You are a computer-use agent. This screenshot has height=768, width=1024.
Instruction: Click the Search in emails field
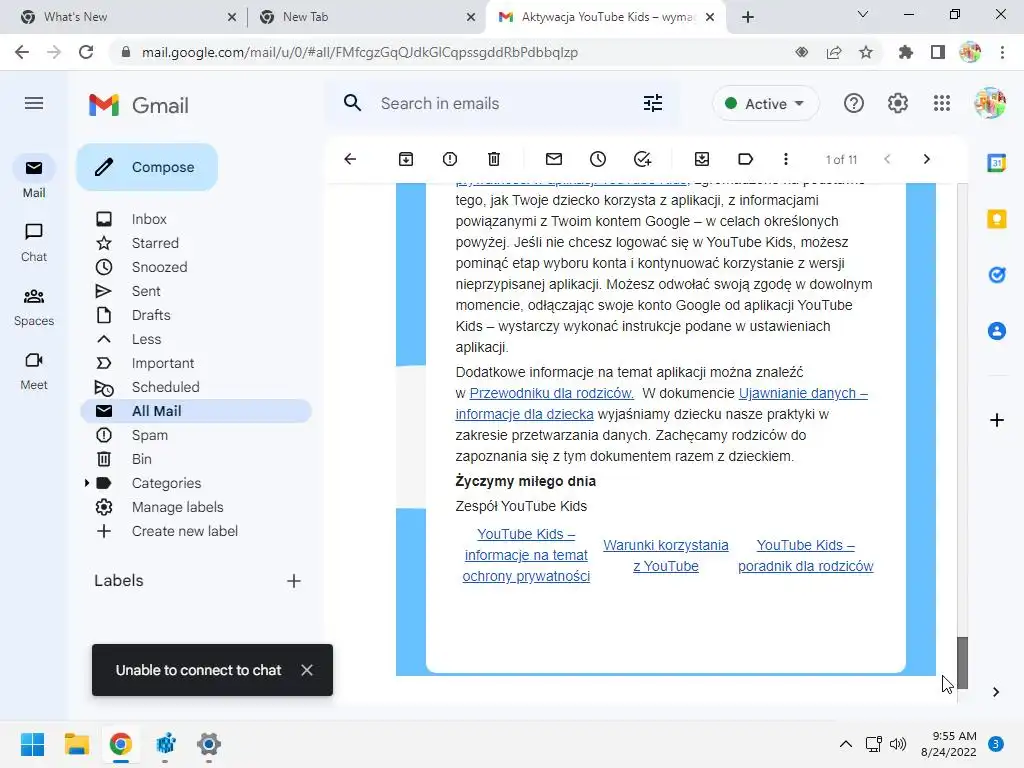pyautogui.click(x=503, y=103)
